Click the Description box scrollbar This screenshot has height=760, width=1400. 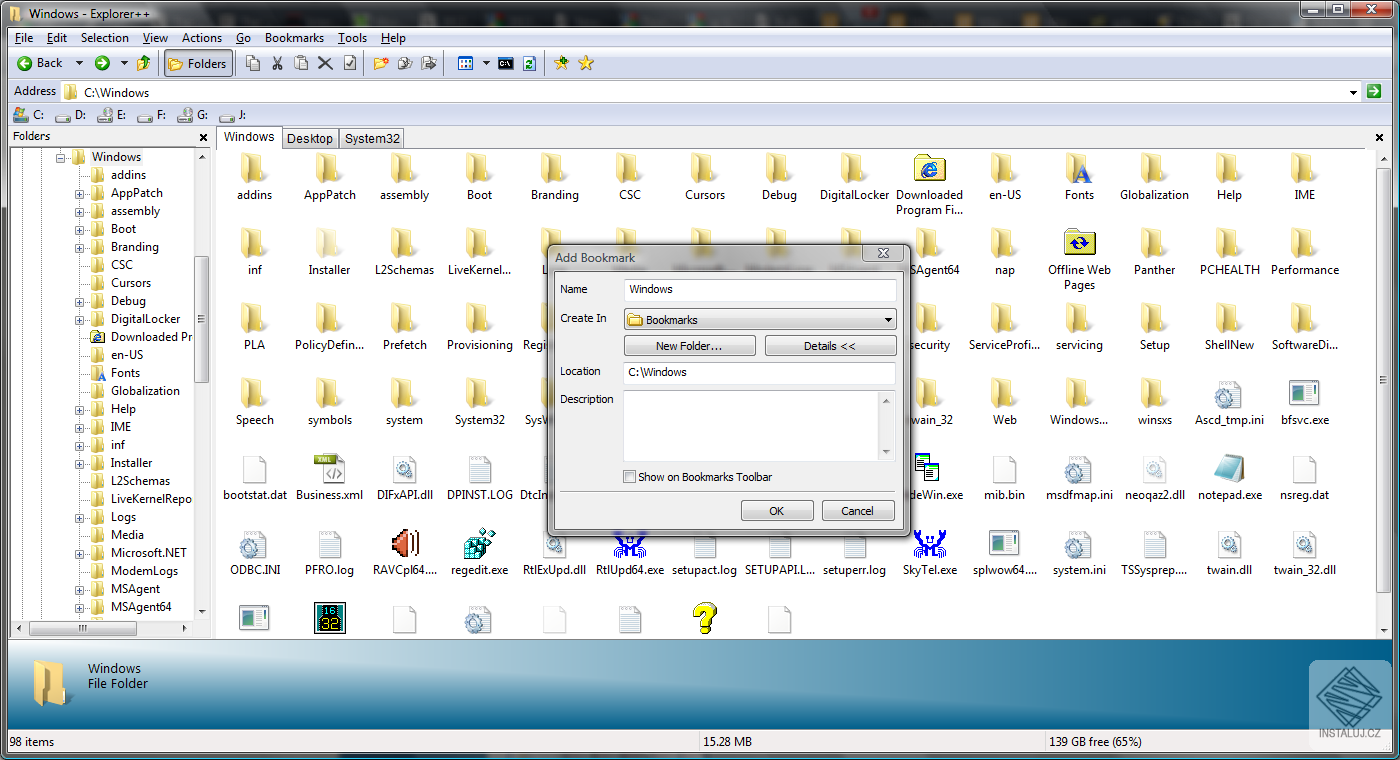pos(886,426)
